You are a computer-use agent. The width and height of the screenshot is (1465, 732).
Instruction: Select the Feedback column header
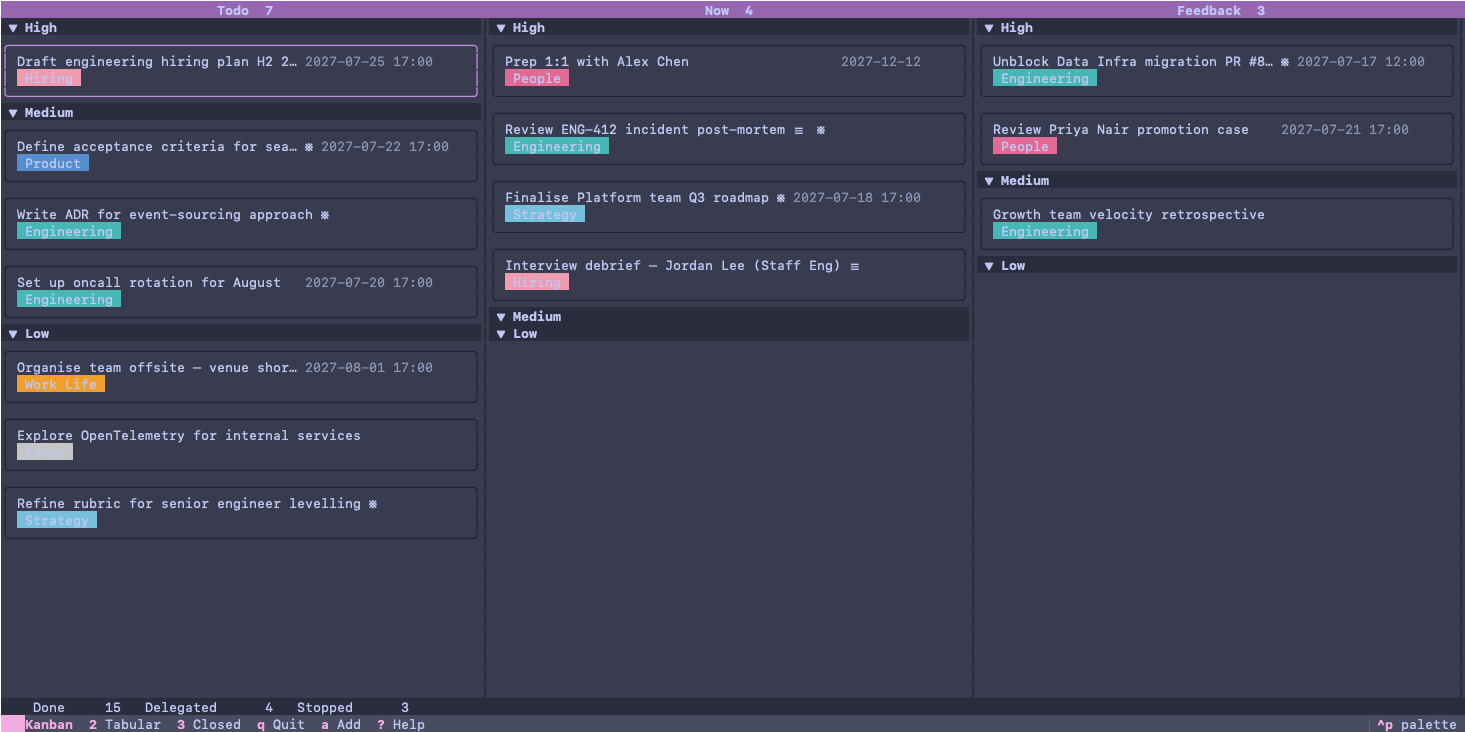[x=1221, y=10]
